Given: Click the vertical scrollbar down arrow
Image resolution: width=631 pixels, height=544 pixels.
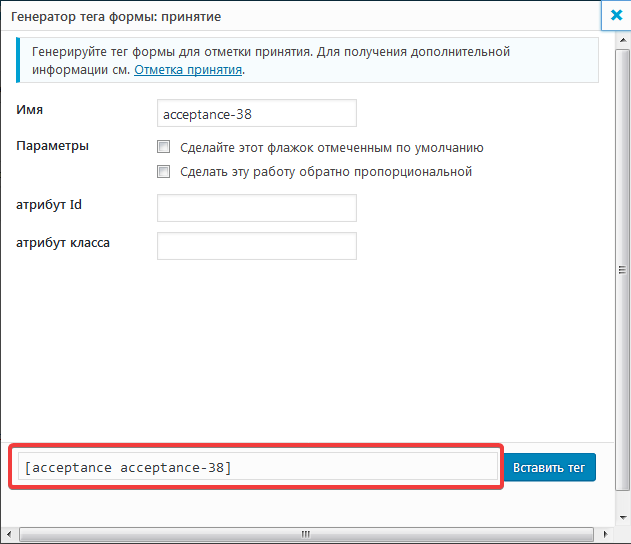Looking at the screenshot, I should (623, 517).
